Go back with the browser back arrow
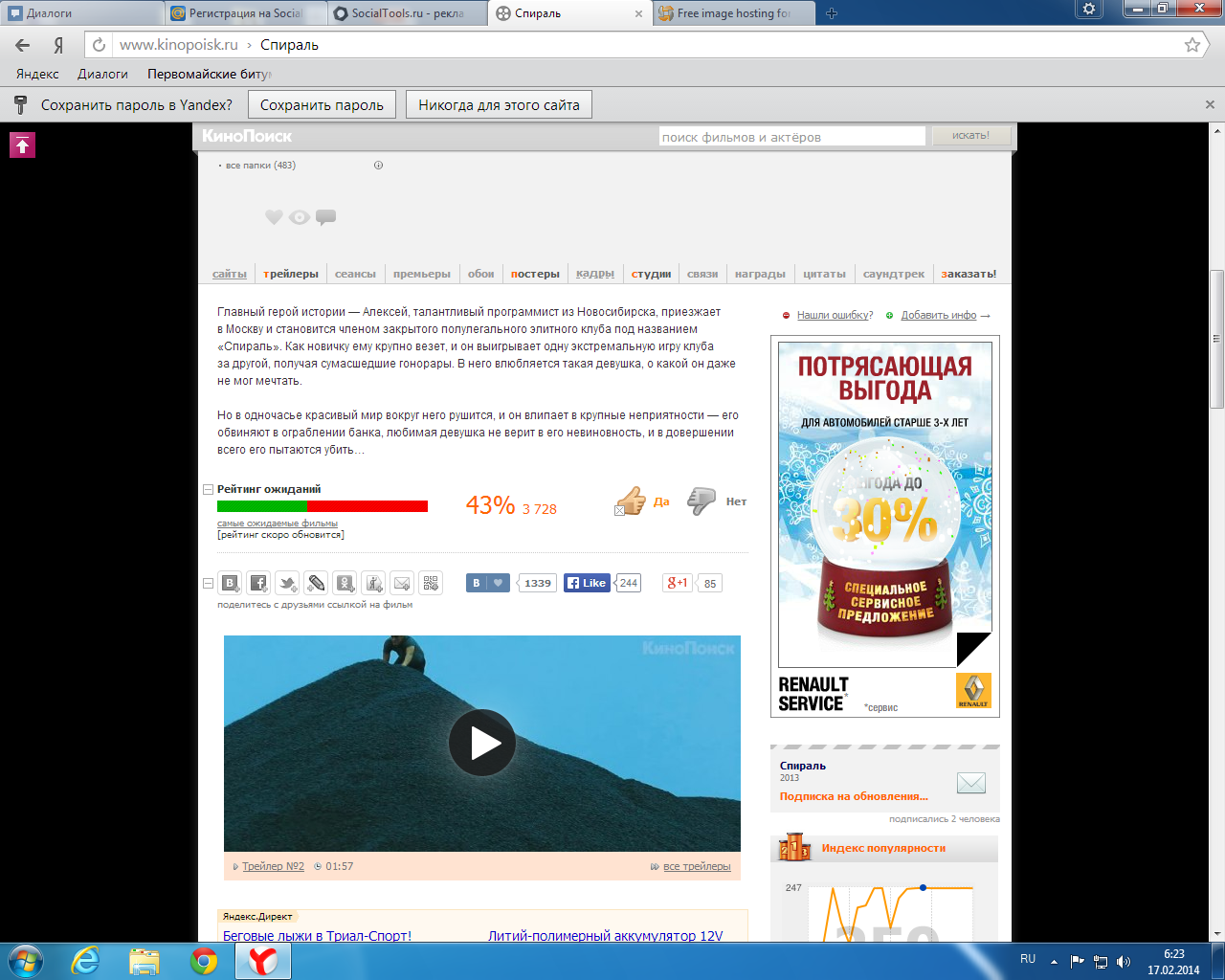1225x980 pixels. [x=23, y=45]
